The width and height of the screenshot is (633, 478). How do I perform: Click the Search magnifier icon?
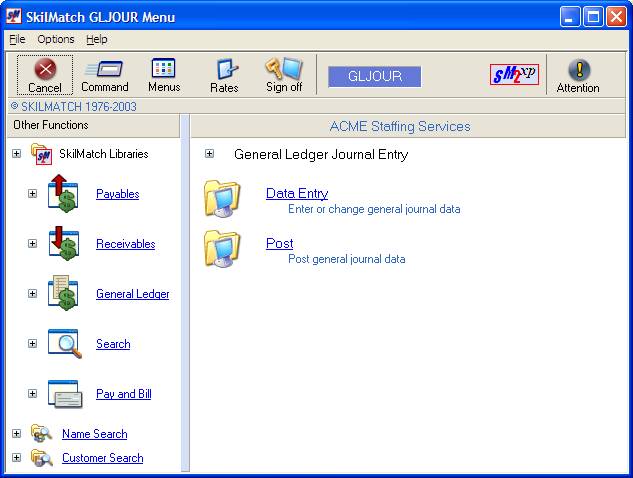pyautogui.click(x=65, y=344)
